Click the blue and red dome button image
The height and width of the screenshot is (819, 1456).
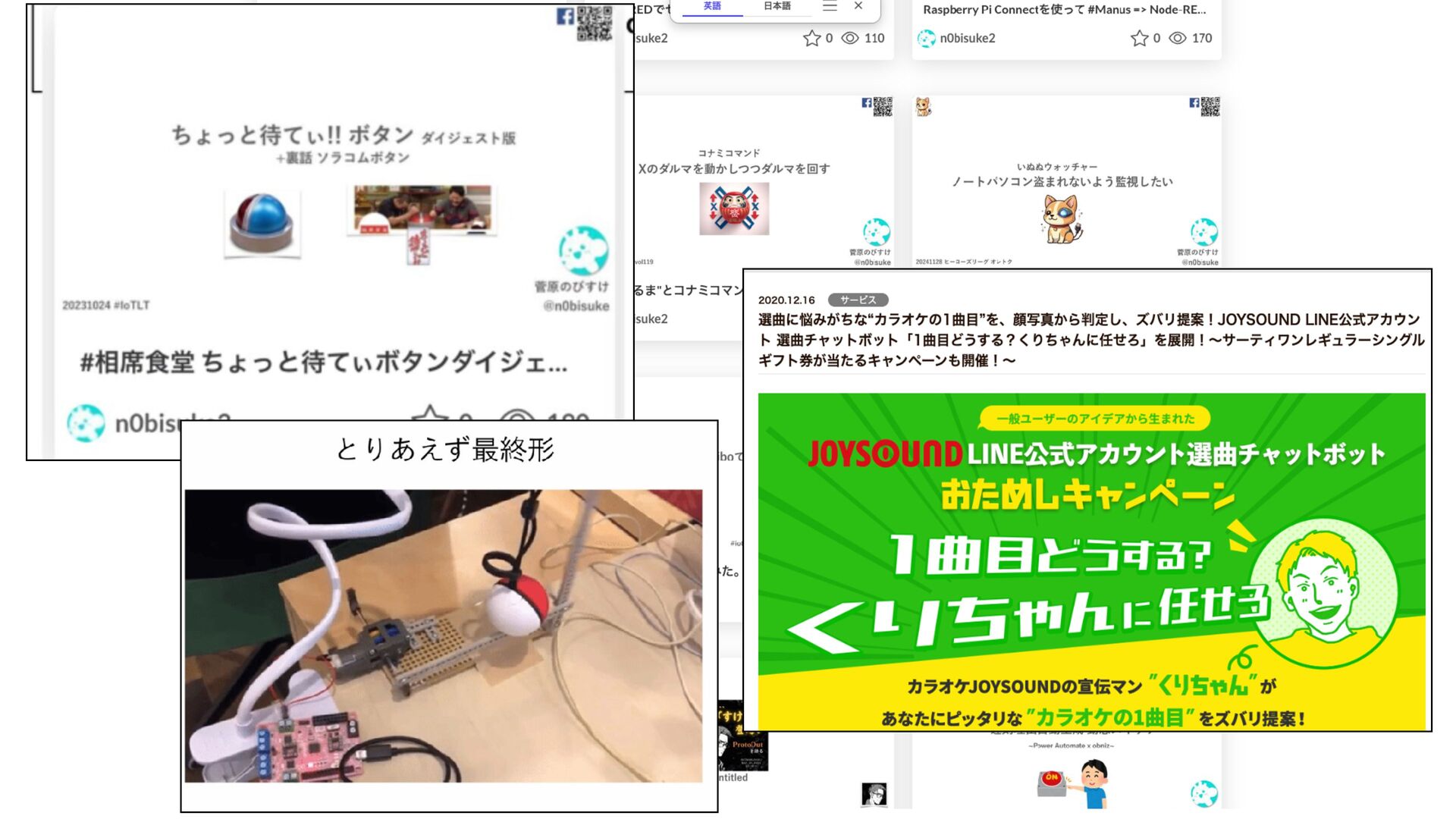[x=262, y=223]
